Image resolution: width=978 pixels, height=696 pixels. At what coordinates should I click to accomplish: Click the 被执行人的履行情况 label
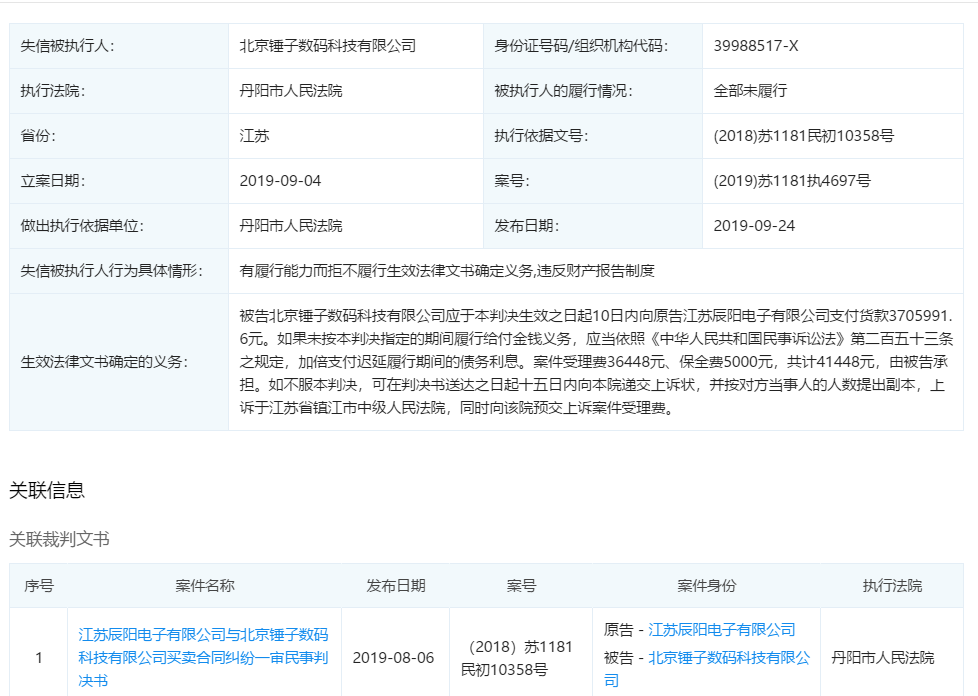point(563,91)
